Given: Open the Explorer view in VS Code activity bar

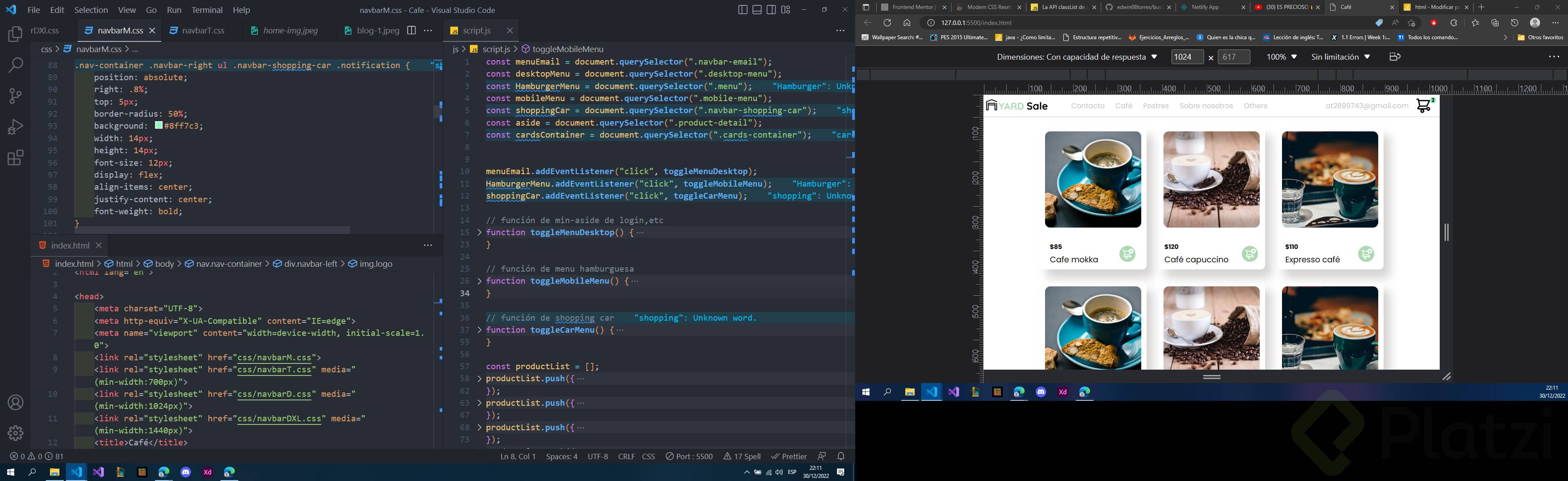Looking at the screenshot, I should [15, 35].
